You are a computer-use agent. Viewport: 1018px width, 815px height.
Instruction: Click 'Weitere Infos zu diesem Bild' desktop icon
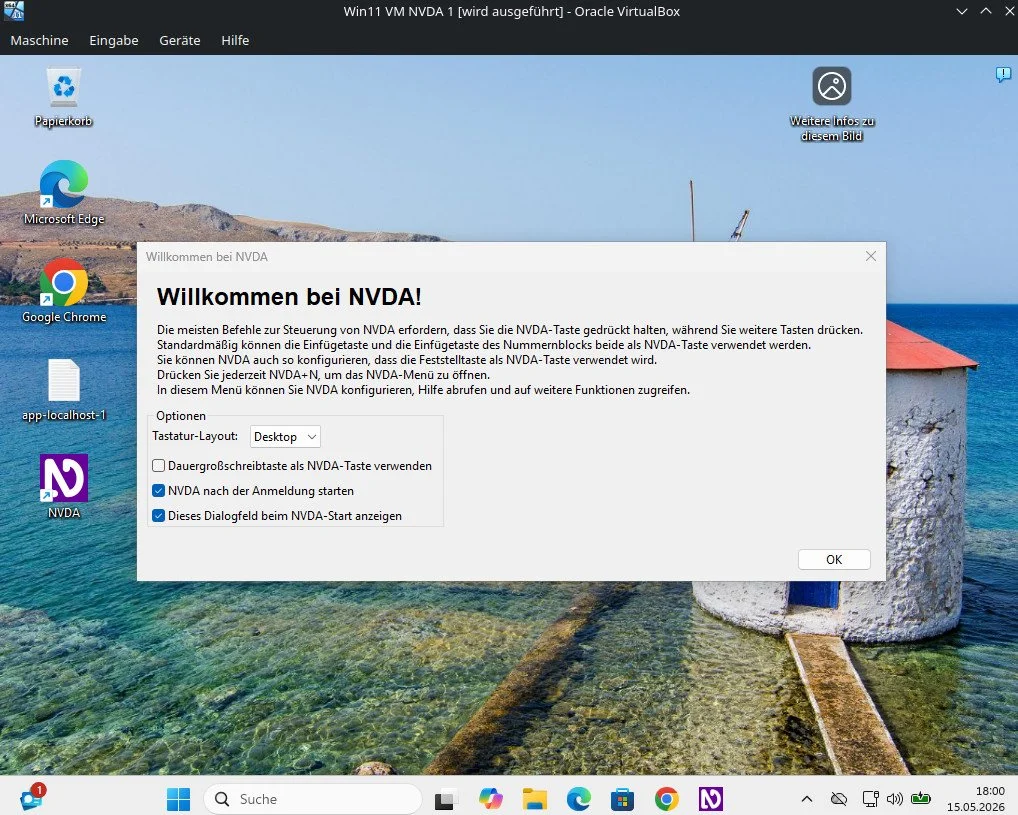(x=832, y=104)
